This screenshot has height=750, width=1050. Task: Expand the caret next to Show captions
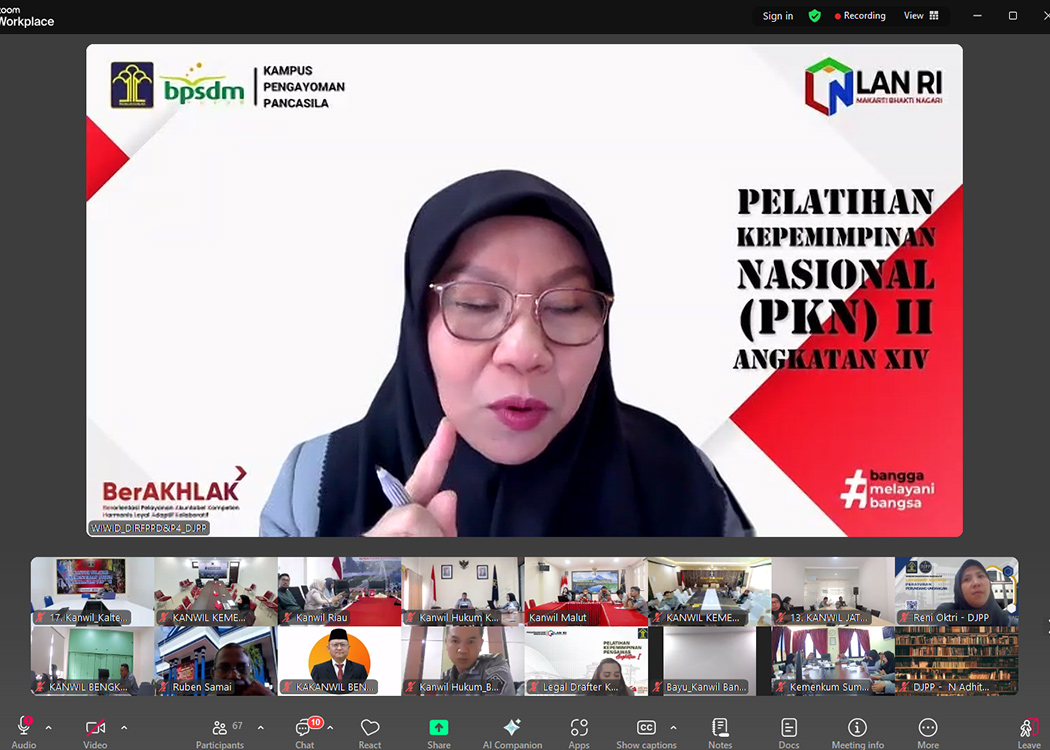coord(673,728)
